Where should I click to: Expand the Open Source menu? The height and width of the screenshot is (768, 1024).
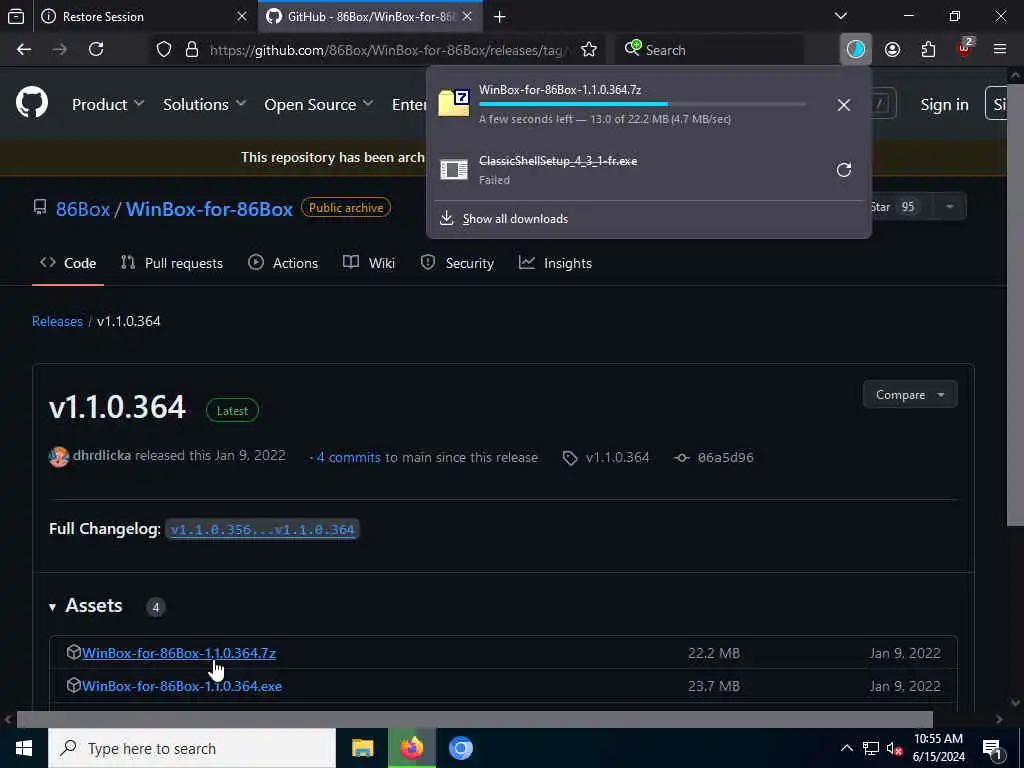(x=319, y=104)
